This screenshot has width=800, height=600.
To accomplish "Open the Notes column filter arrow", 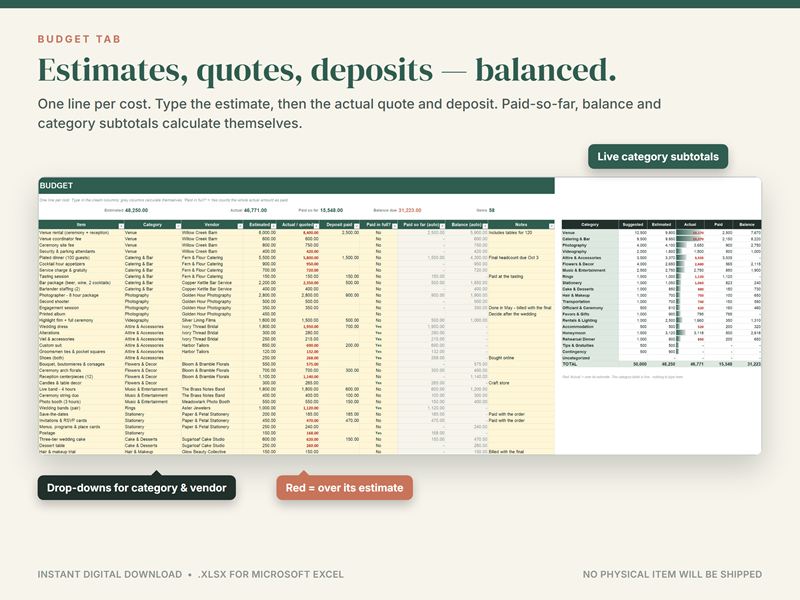I will point(552,226).
